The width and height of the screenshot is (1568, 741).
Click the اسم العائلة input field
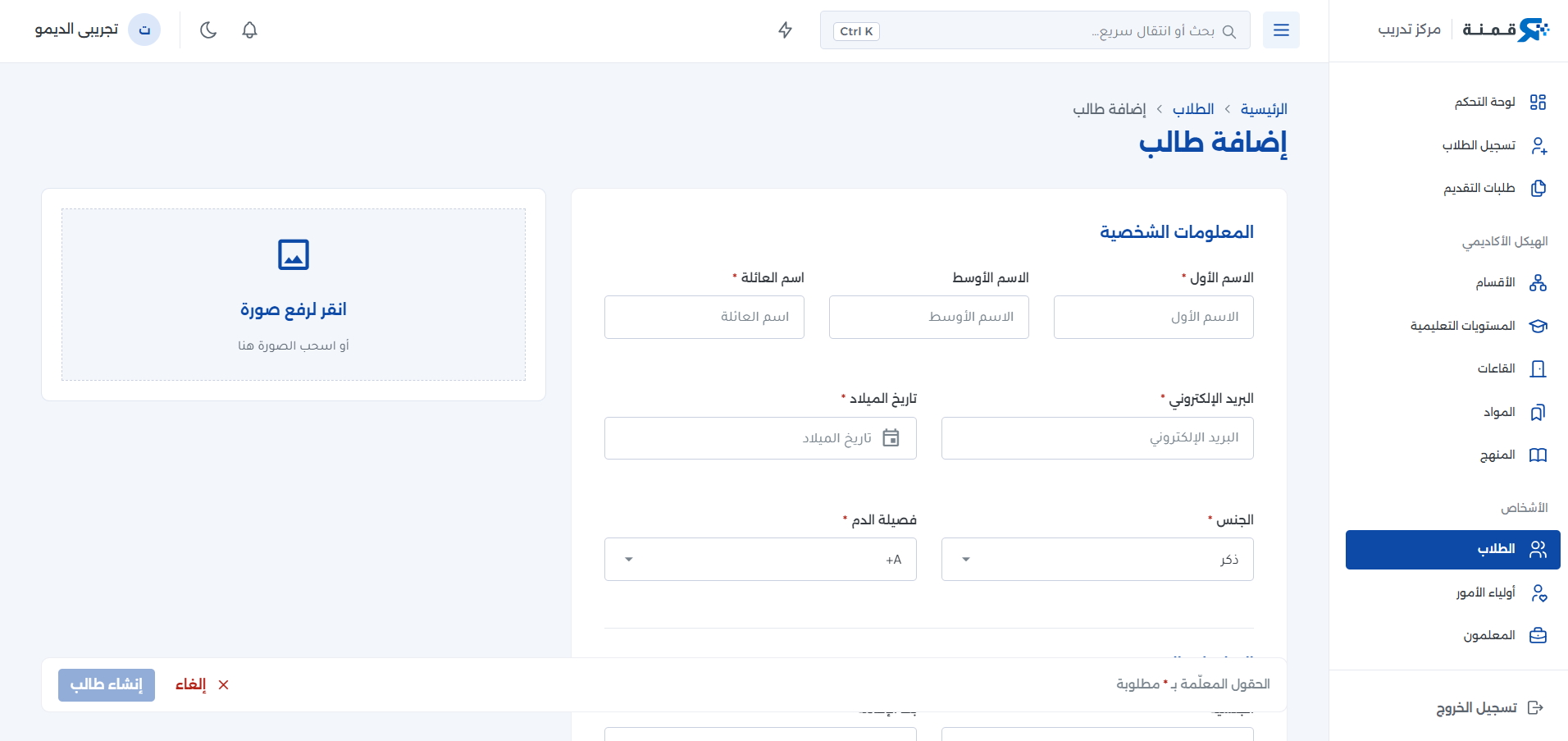tap(704, 317)
